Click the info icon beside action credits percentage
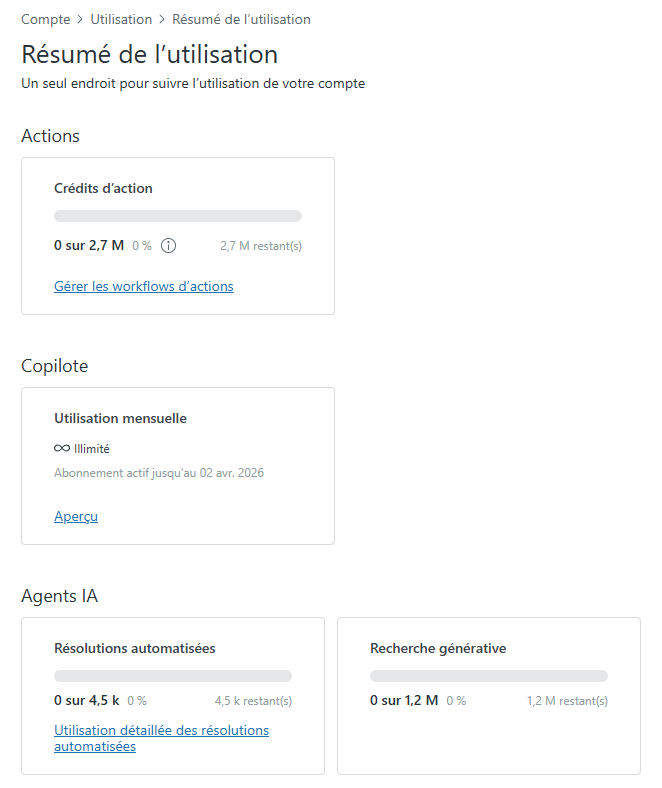This screenshot has width=662, height=788. (x=169, y=246)
